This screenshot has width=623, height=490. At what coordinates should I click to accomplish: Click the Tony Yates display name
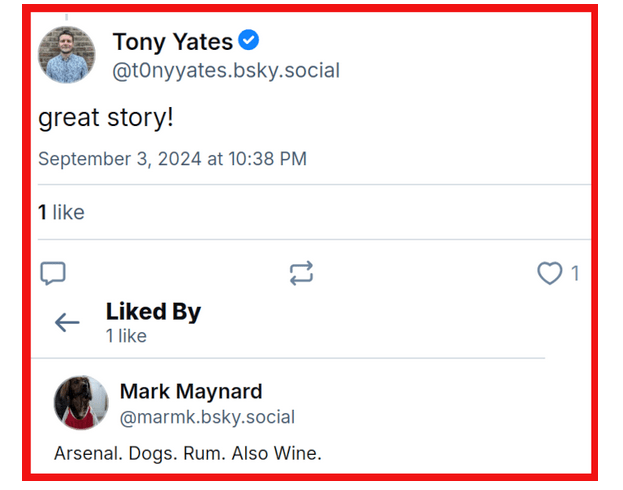[172, 42]
